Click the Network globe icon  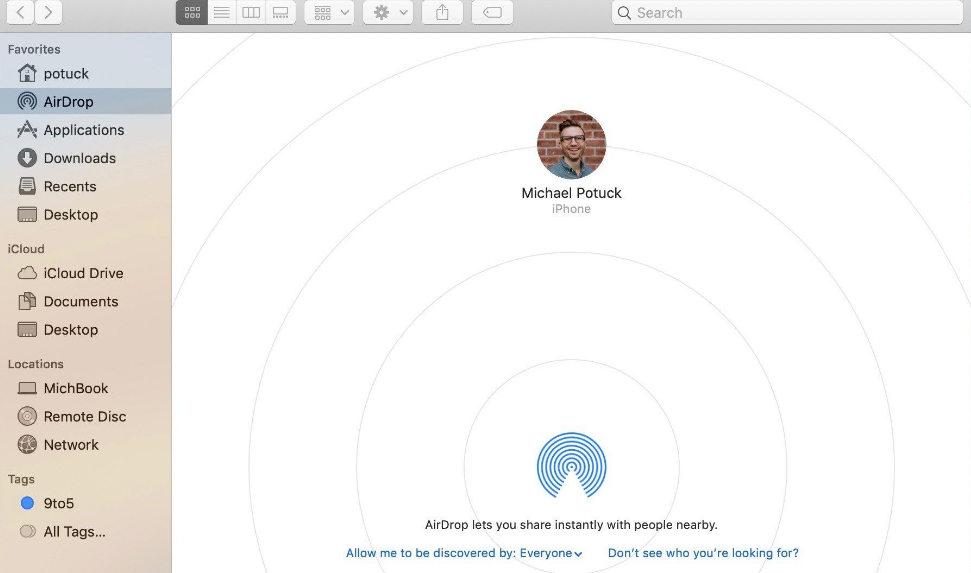[x=27, y=445]
